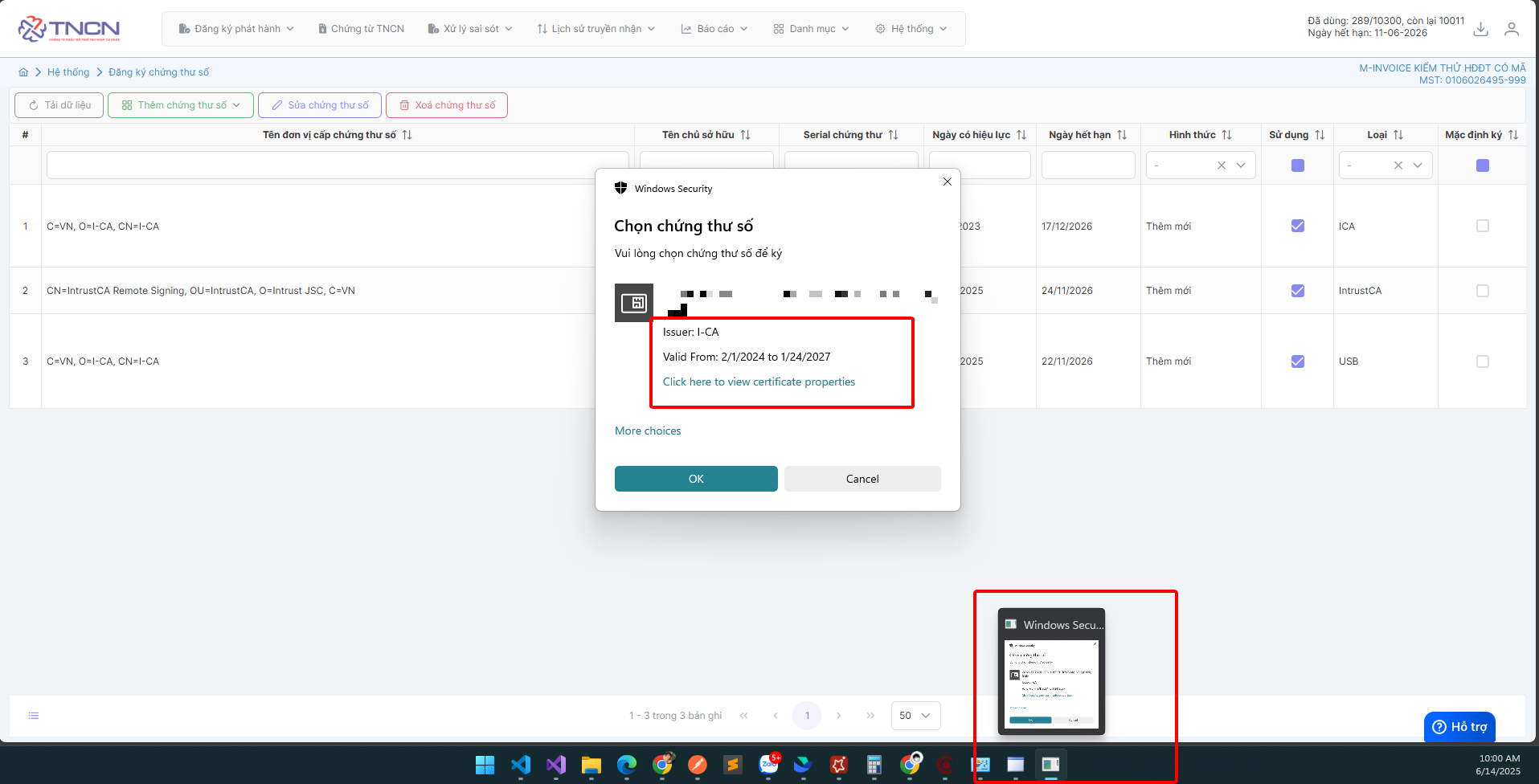Click Windows Security taskbar preview thumbnail
The height and width of the screenshot is (784, 1539).
1051,672
